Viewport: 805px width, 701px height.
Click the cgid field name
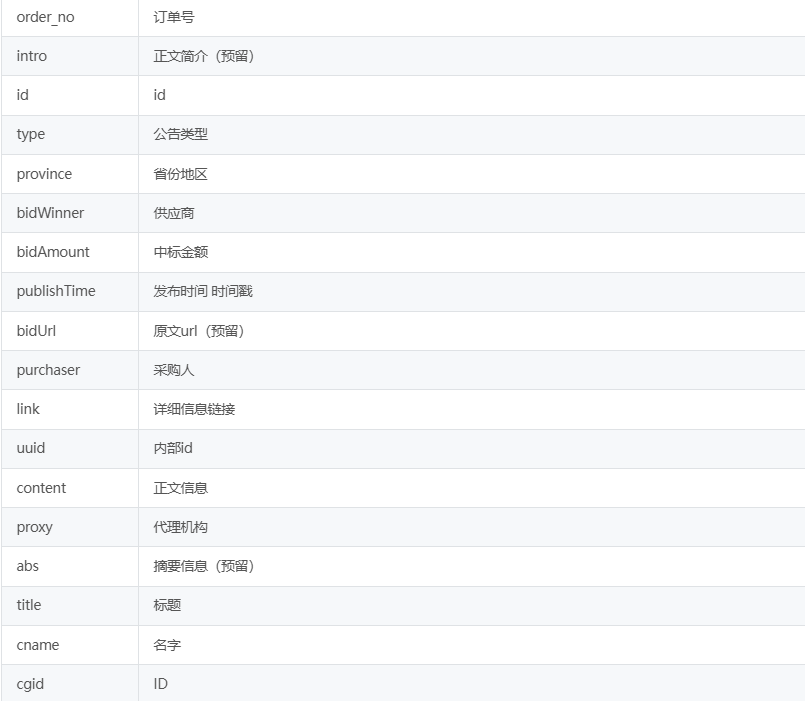(x=30, y=684)
